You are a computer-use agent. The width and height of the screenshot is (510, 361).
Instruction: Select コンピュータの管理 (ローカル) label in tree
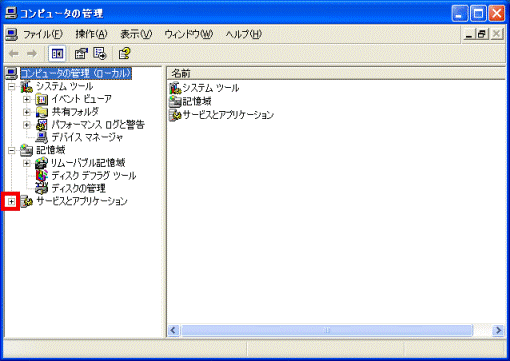pos(76,74)
